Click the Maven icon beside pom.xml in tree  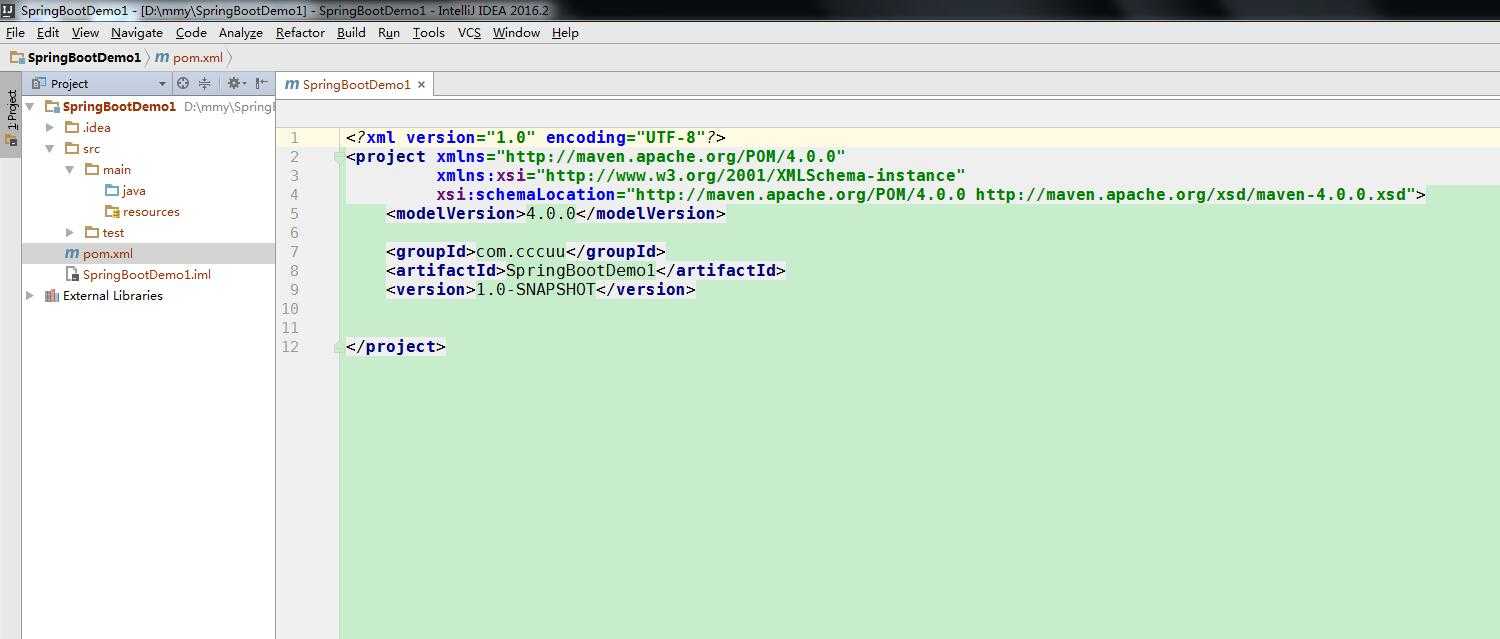coord(71,253)
